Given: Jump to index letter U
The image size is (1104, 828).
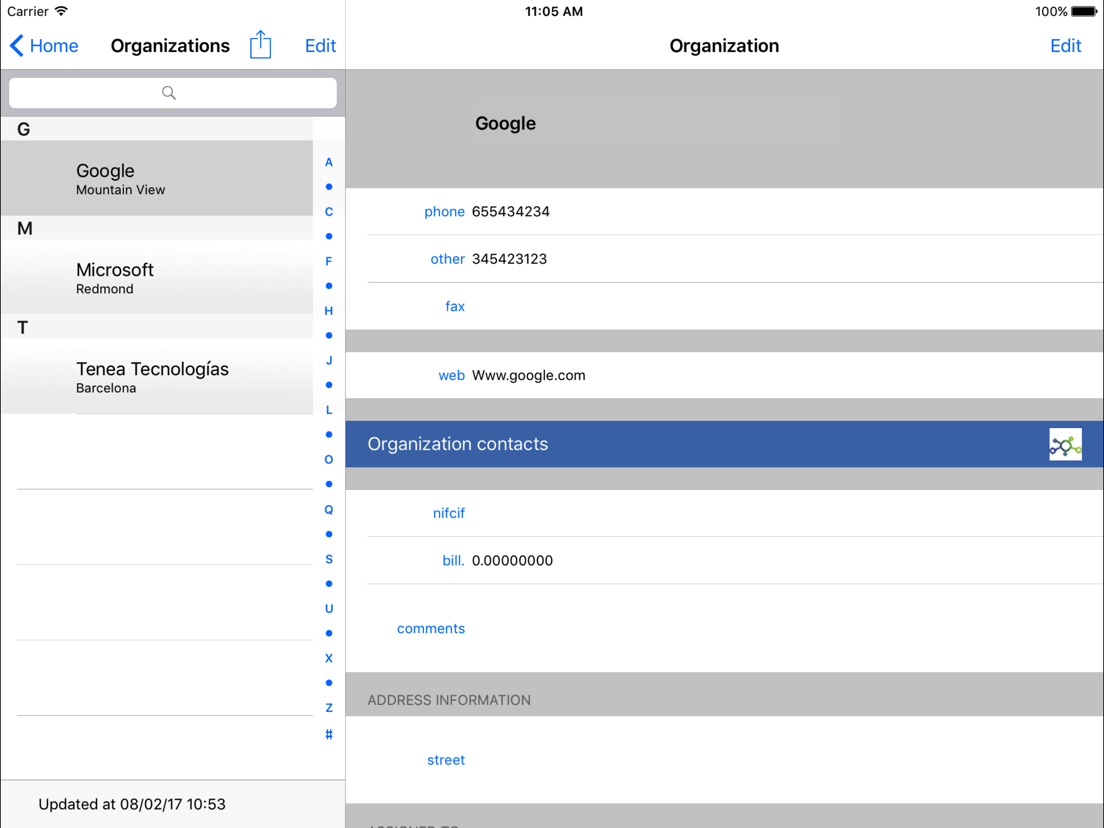Looking at the screenshot, I should pyautogui.click(x=329, y=608).
